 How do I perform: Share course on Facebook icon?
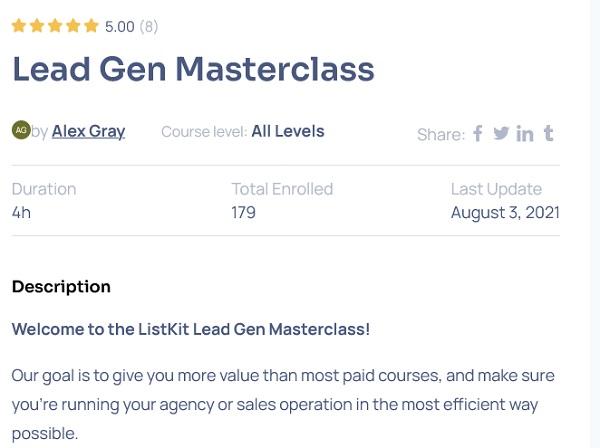click(478, 133)
